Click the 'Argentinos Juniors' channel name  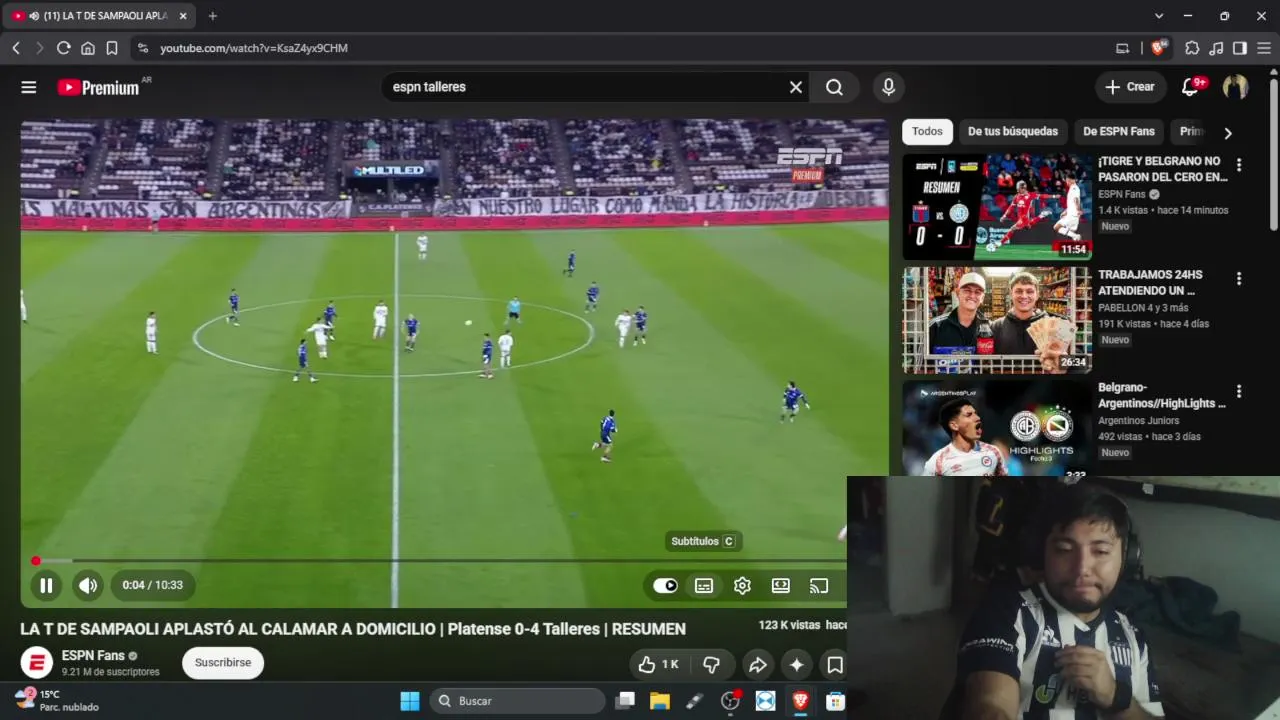click(x=1140, y=421)
